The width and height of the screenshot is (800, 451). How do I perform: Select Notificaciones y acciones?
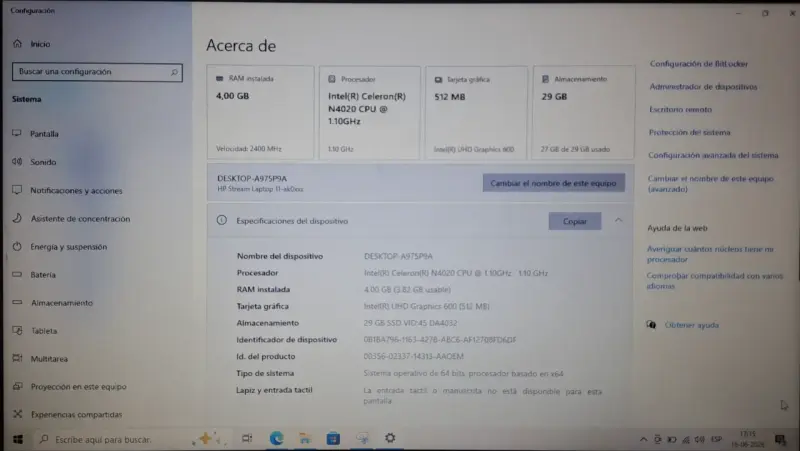pos(67,190)
